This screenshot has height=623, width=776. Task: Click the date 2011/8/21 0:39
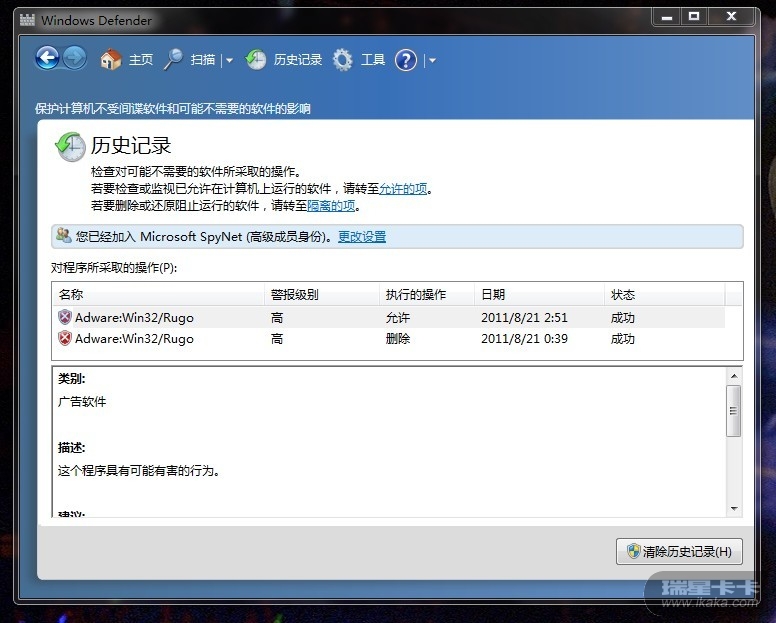tap(524, 338)
